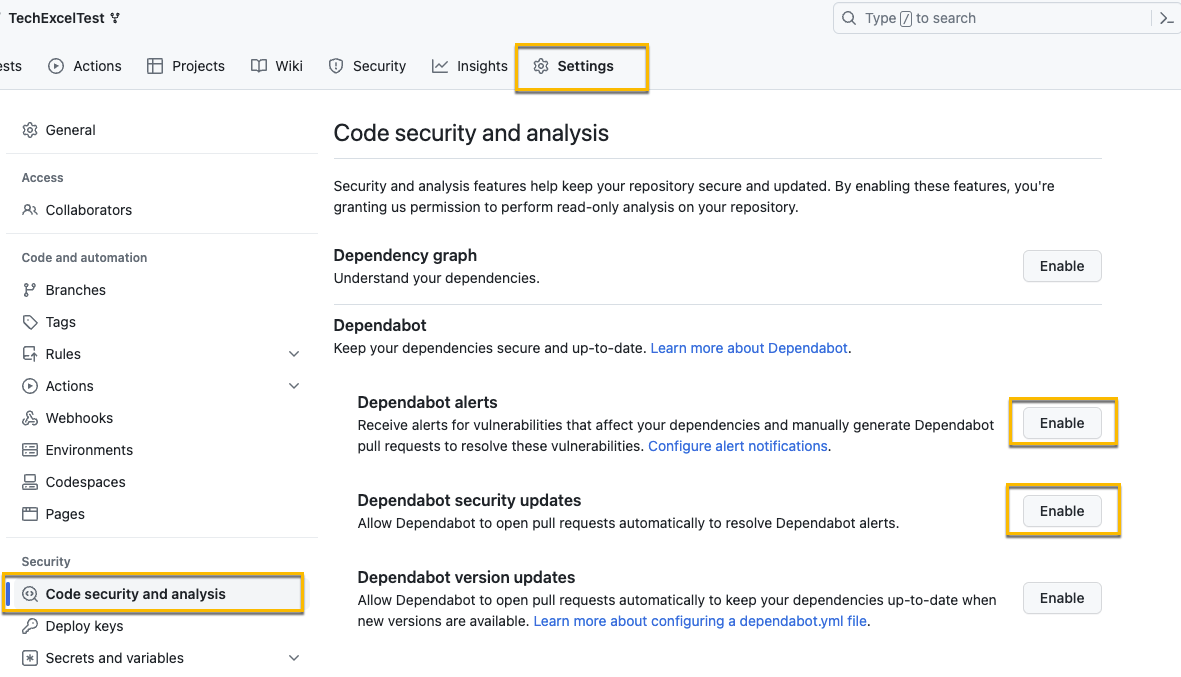Enable Dependency graph
This screenshot has height=677, width=1181.
pos(1061,266)
